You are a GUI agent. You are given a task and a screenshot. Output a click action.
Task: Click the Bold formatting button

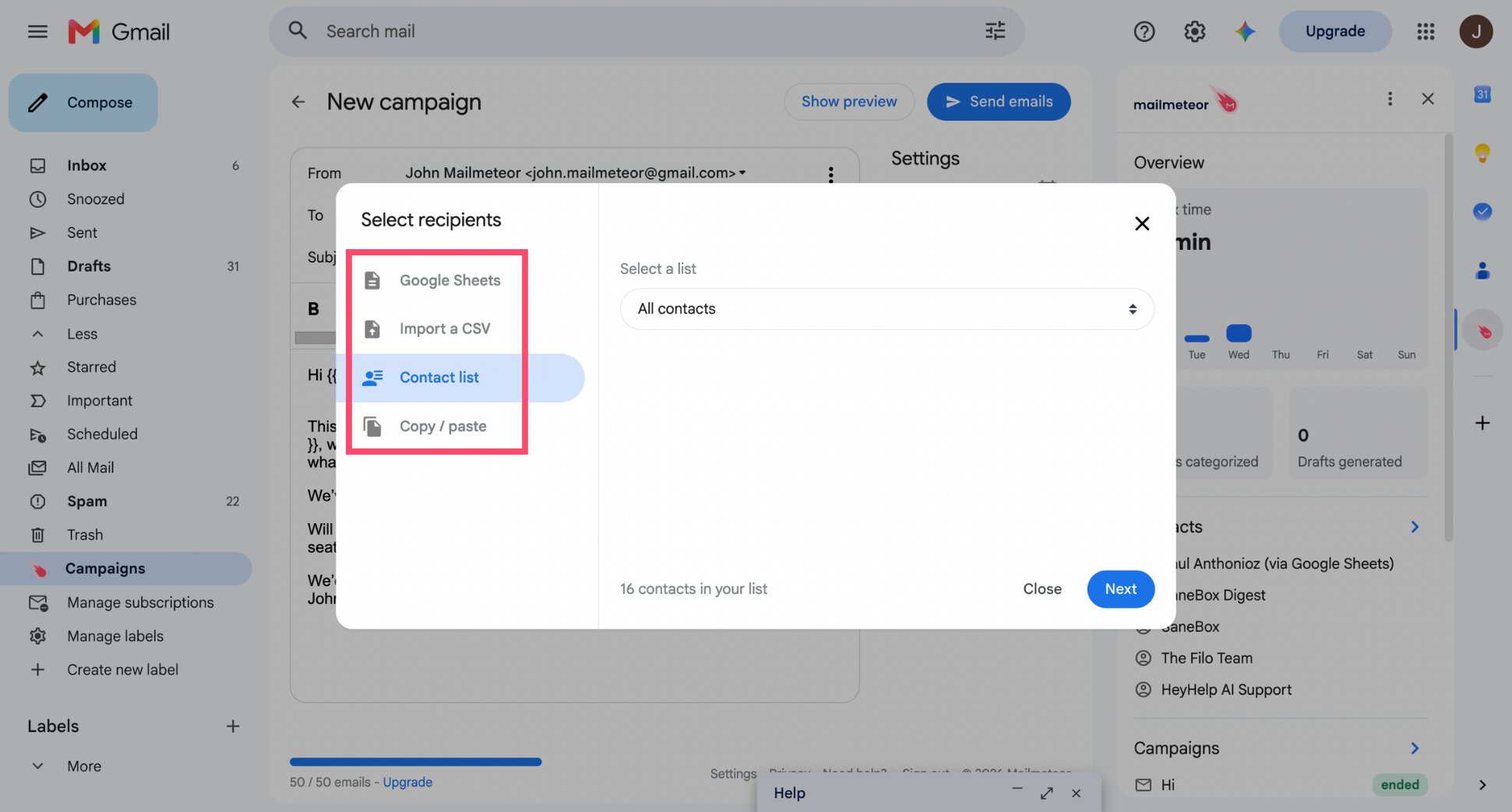point(313,309)
